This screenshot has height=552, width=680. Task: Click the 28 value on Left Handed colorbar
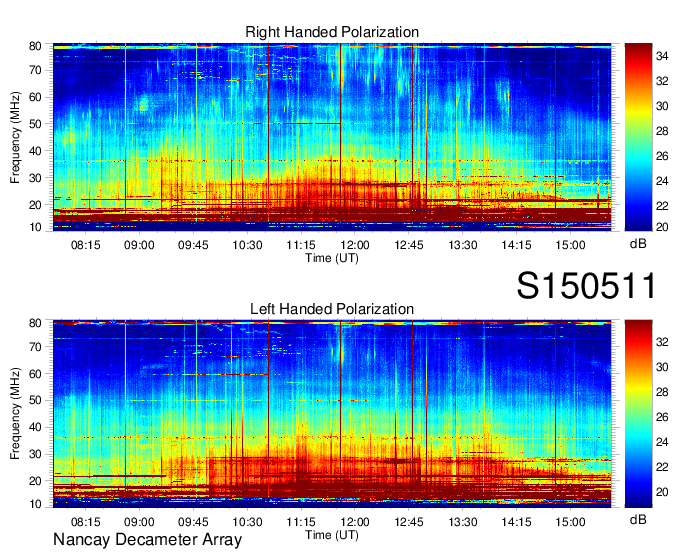(x=662, y=392)
